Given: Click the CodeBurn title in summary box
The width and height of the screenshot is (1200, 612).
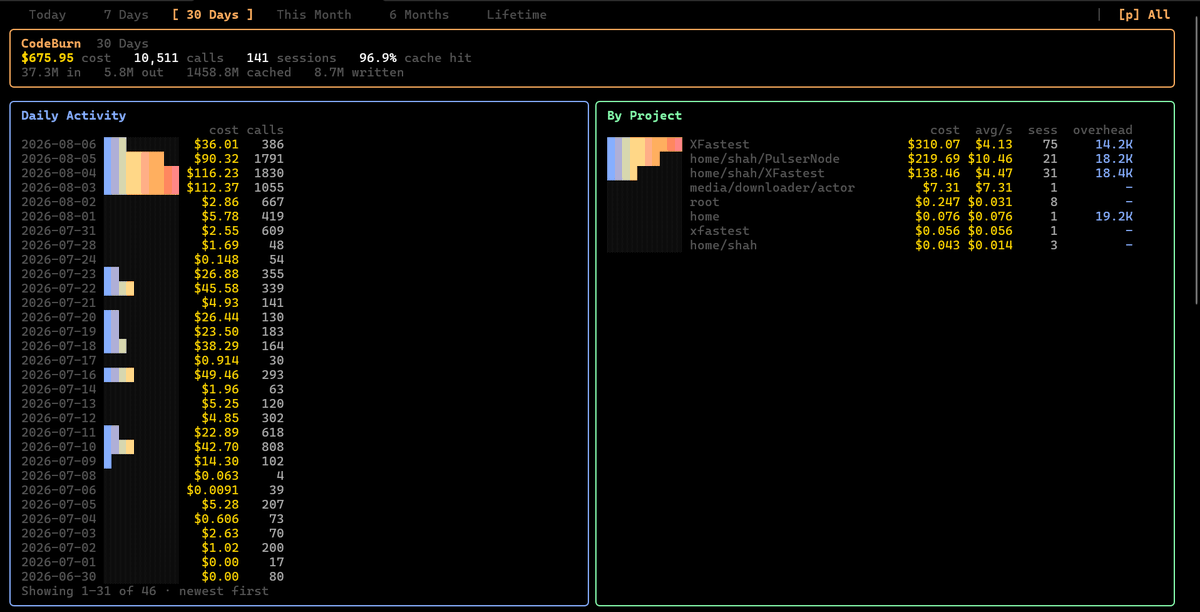Looking at the screenshot, I should coord(51,44).
